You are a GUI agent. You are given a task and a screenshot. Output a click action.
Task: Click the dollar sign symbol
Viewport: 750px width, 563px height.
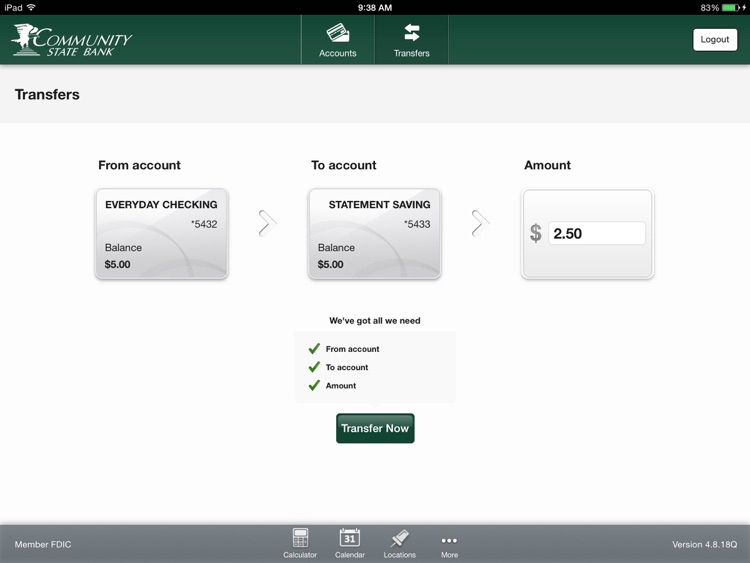click(x=536, y=233)
